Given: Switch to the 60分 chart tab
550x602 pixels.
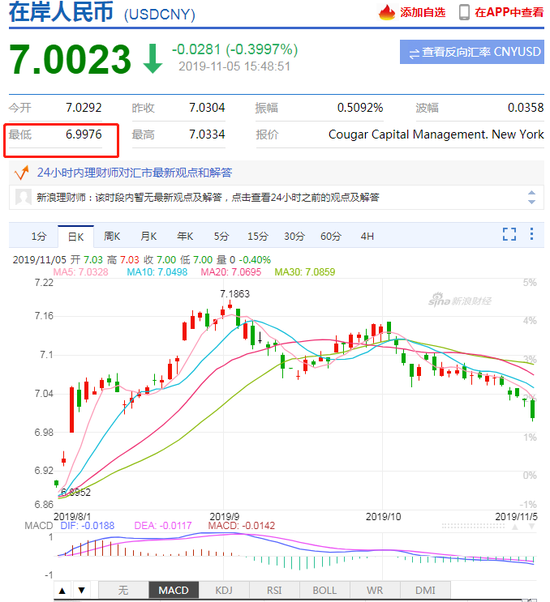Looking at the screenshot, I should (x=330, y=236).
